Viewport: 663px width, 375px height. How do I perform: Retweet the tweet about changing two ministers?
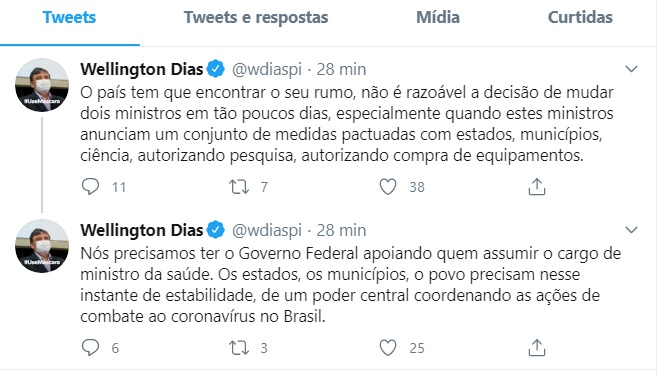[239, 186]
